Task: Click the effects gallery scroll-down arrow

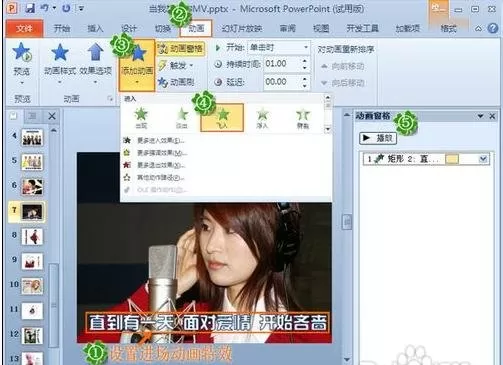Action: 328,129
